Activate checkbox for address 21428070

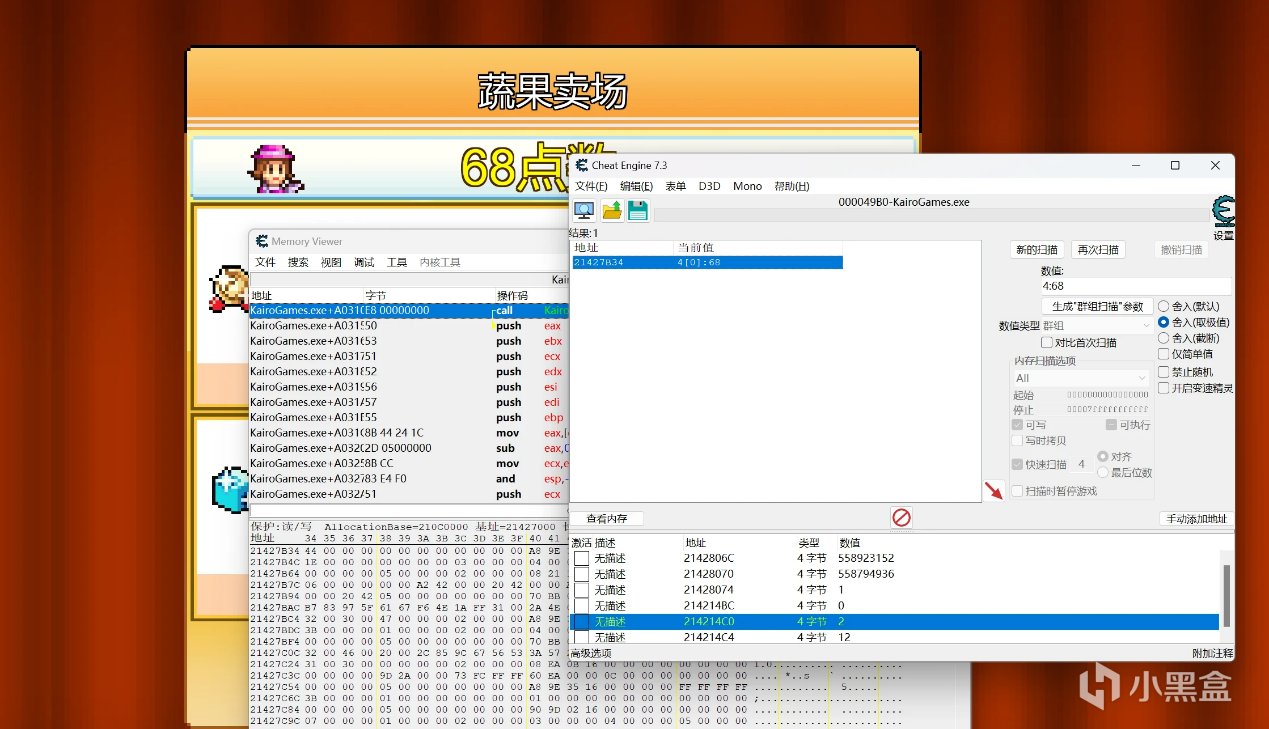click(582, 574)
